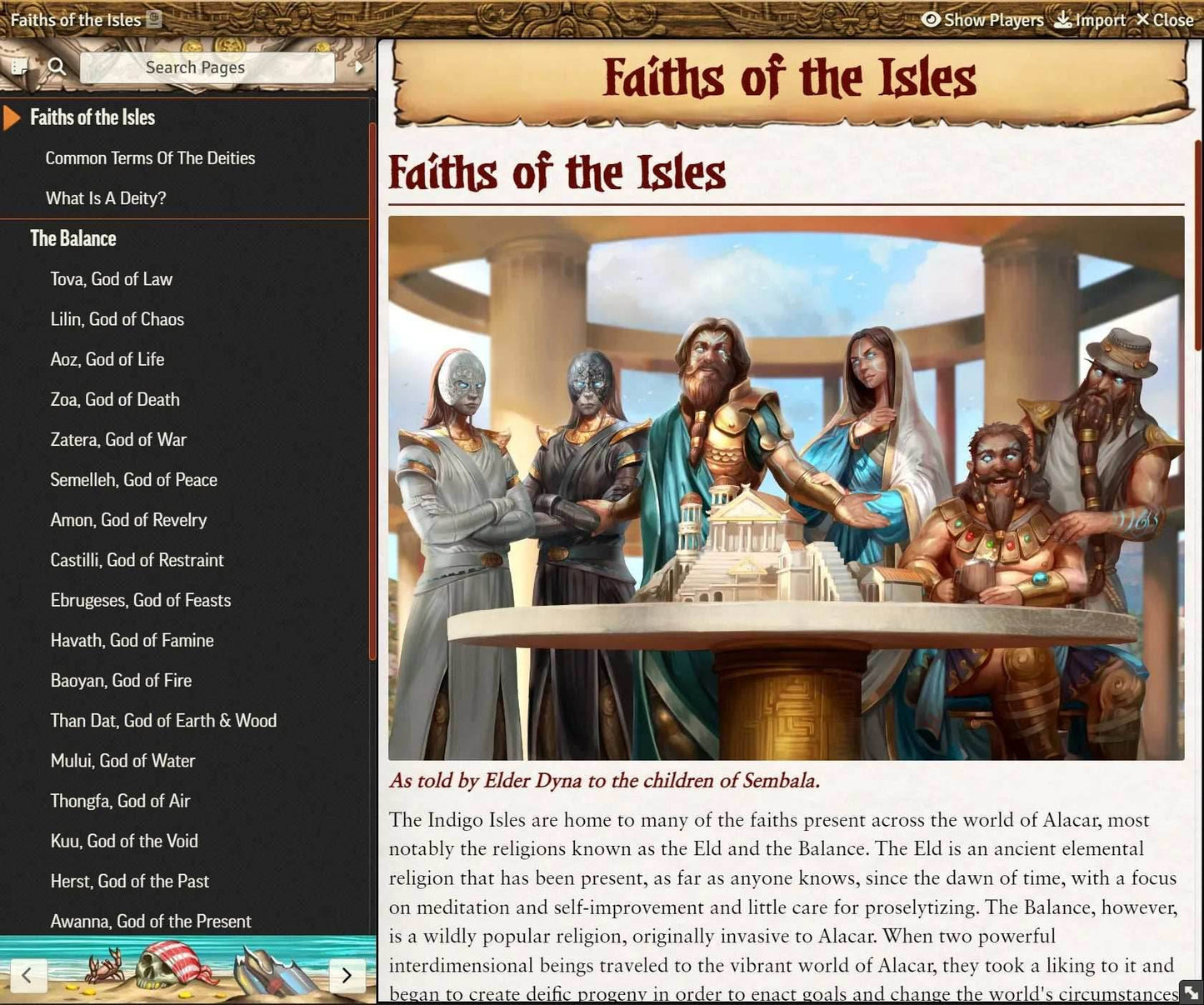The height and width of the screenshot is (1005, 1204).
Task: Click the Import button
Action: tap(1090, 19)
